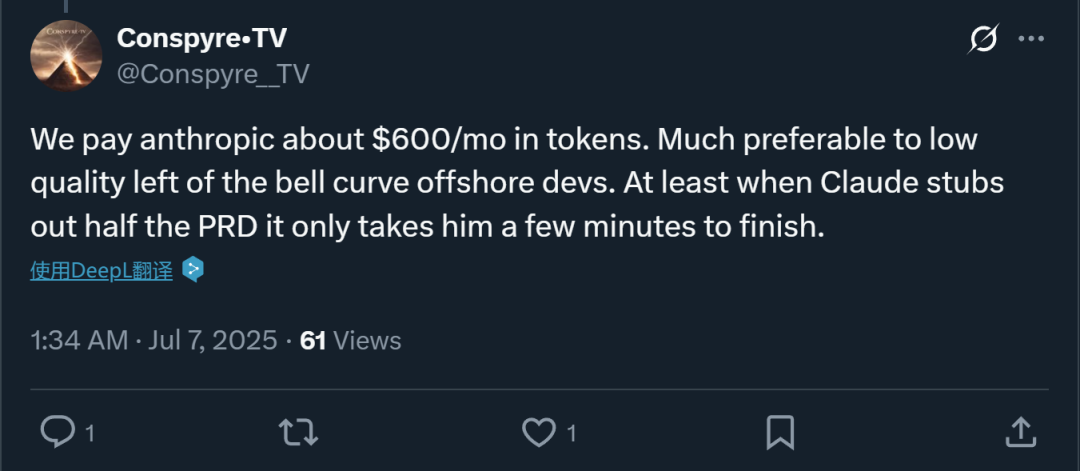Click the Share upload-arrow icon
The height and width of the screenshot is (471, 1080).
pyautogui.click(x=1020, y=432)
